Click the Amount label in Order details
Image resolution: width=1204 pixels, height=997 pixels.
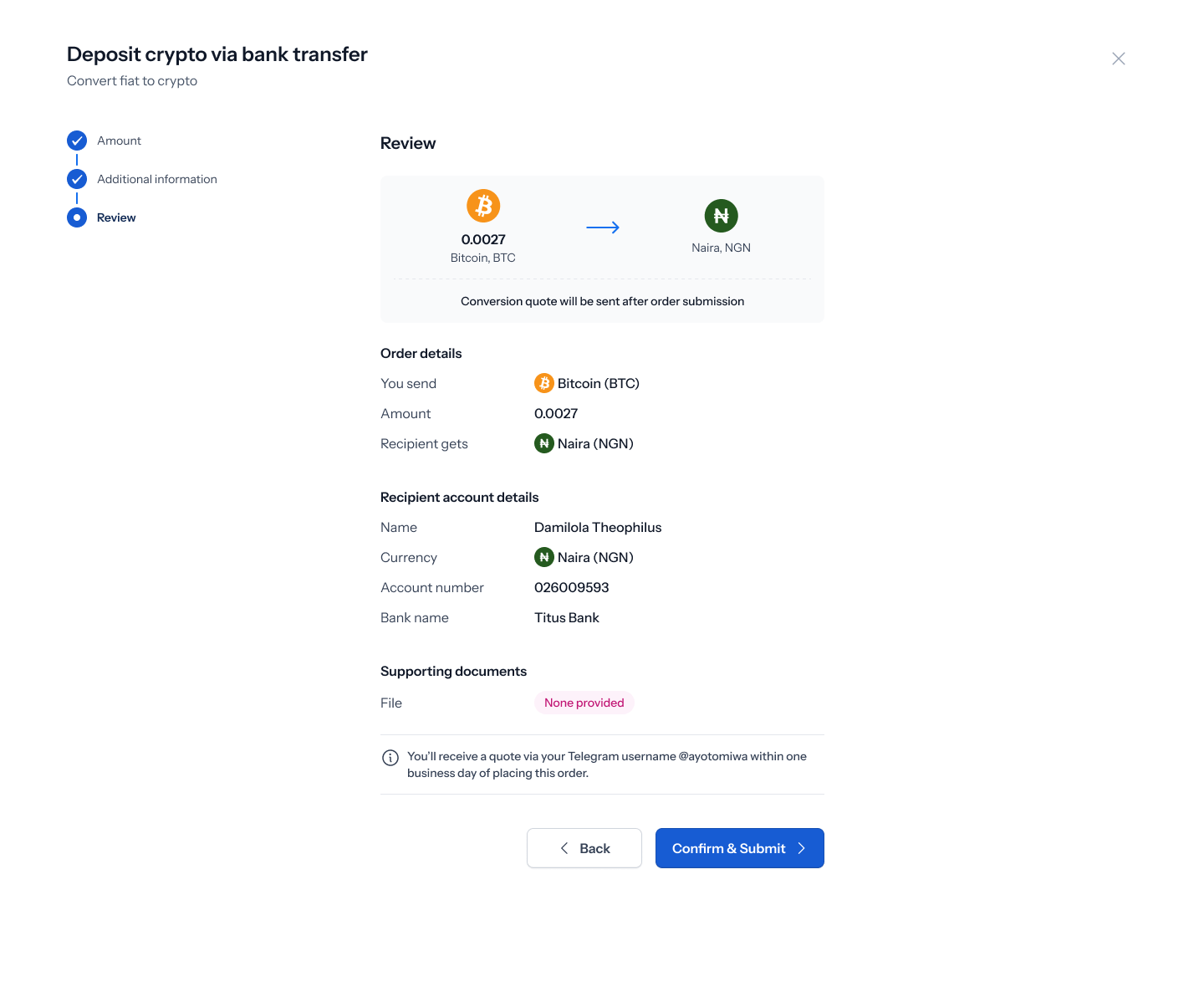coord(406,413)
